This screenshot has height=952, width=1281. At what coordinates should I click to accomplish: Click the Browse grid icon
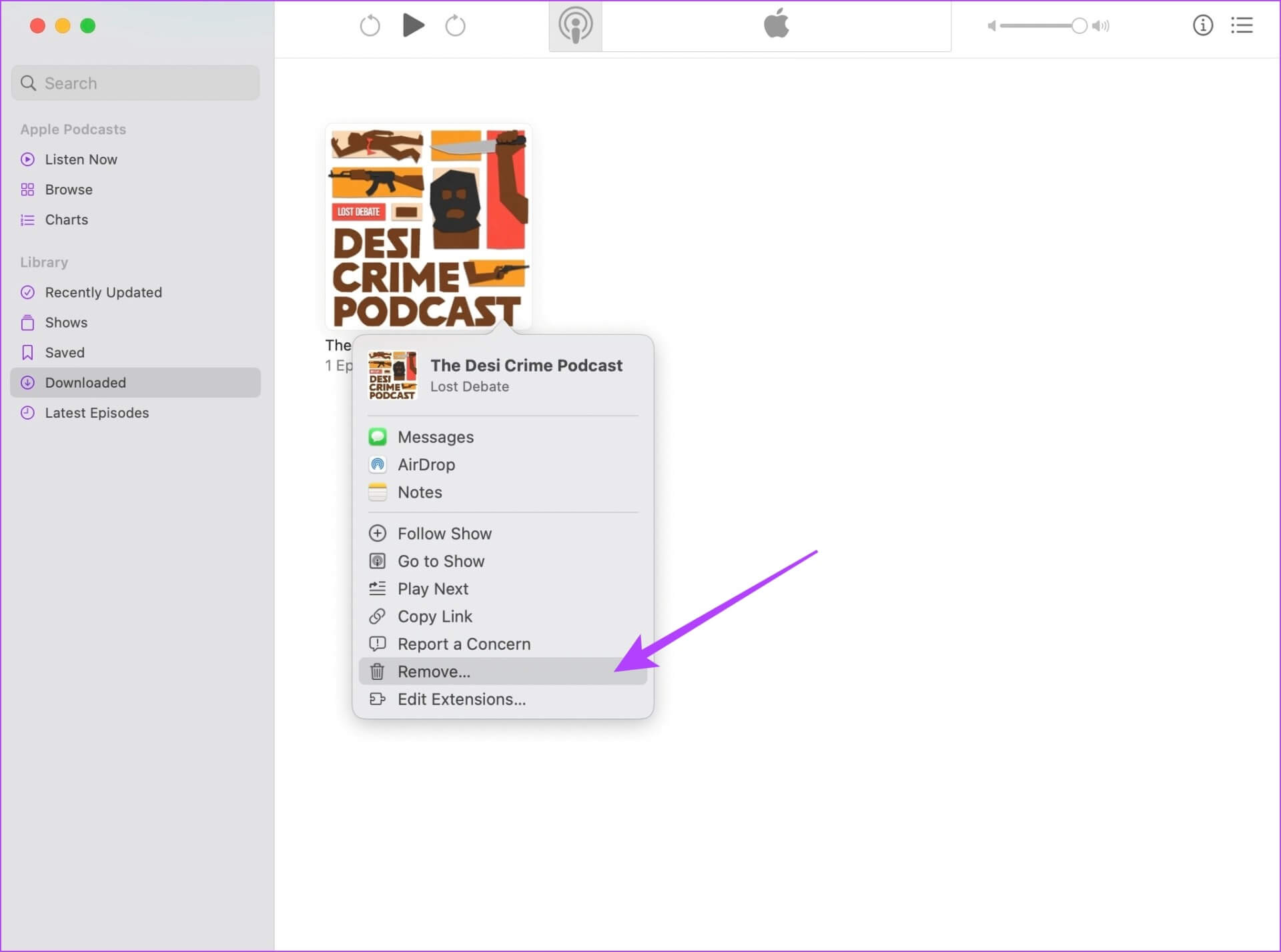tap(27, 189)
